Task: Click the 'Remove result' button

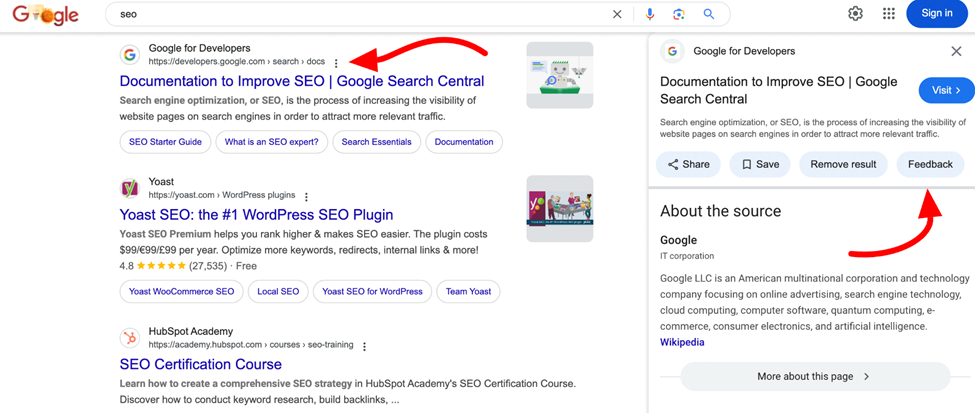Action: click(843, 164)
